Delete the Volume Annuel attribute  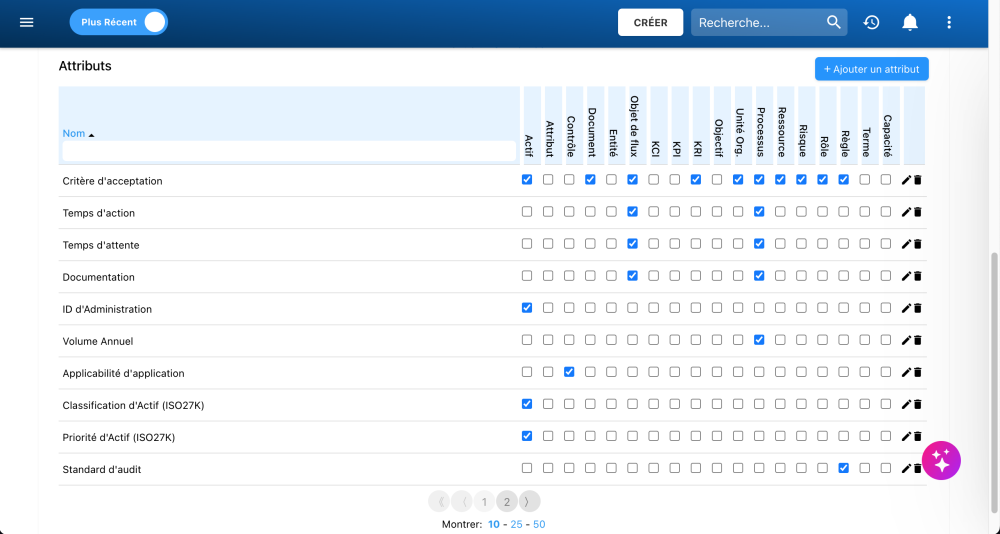pos(918,341)
